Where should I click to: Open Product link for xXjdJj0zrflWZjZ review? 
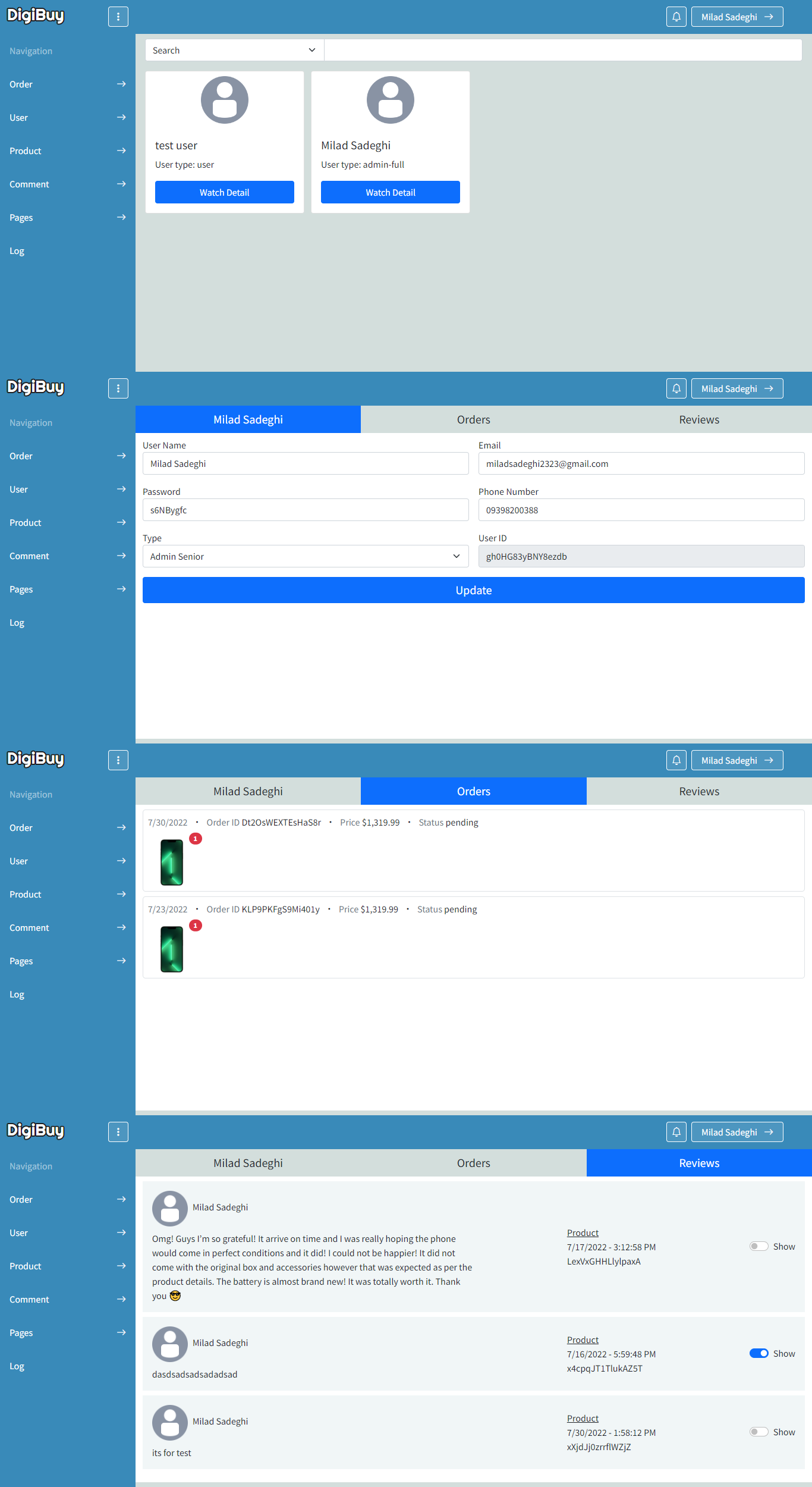[583, 1418]
